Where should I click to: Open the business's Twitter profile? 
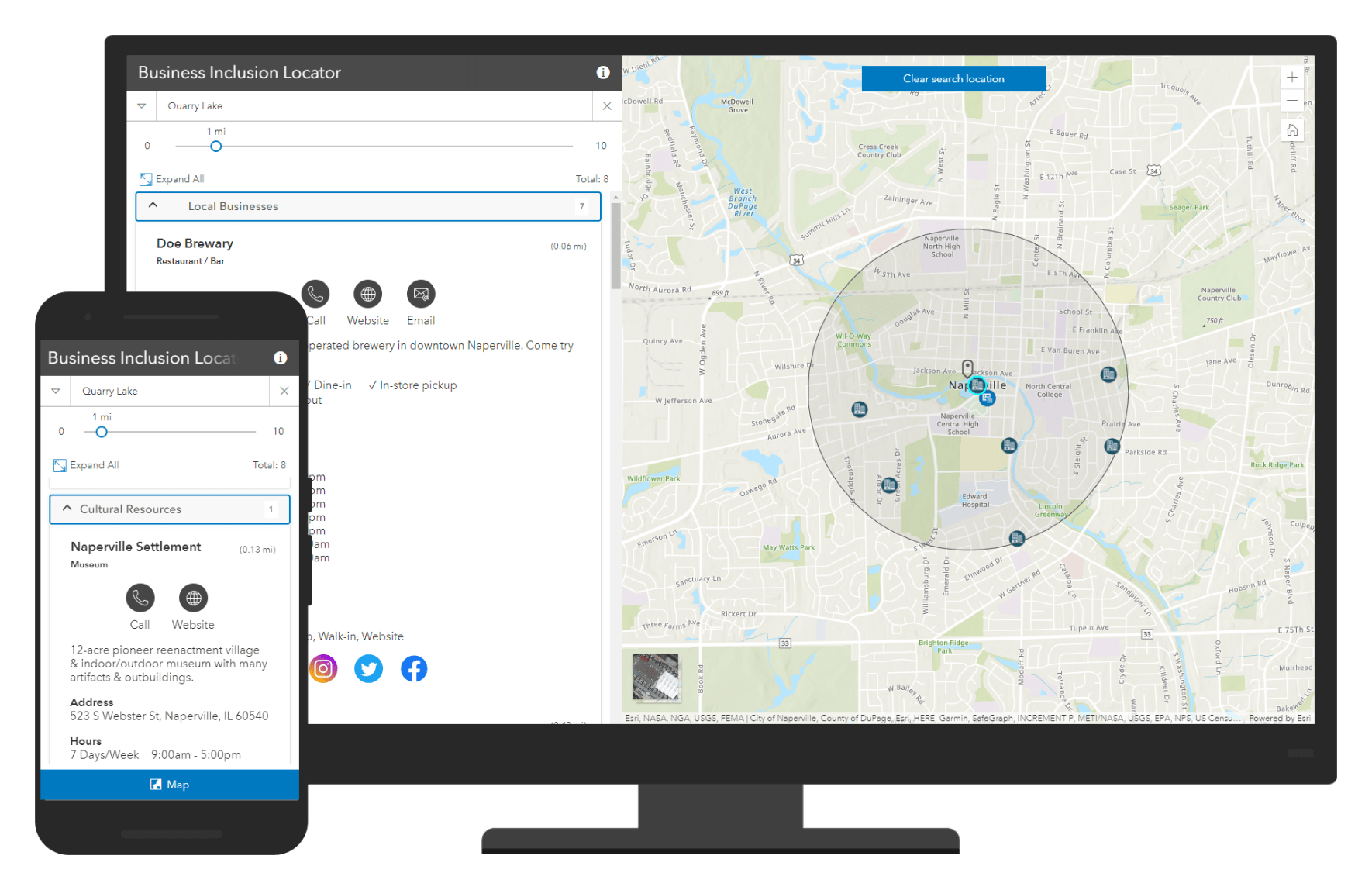pyautogui.click(x=368, y=667)
